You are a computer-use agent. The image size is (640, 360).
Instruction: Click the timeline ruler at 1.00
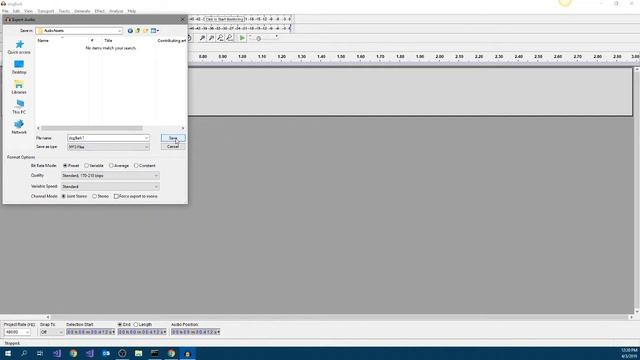(242, 57)
